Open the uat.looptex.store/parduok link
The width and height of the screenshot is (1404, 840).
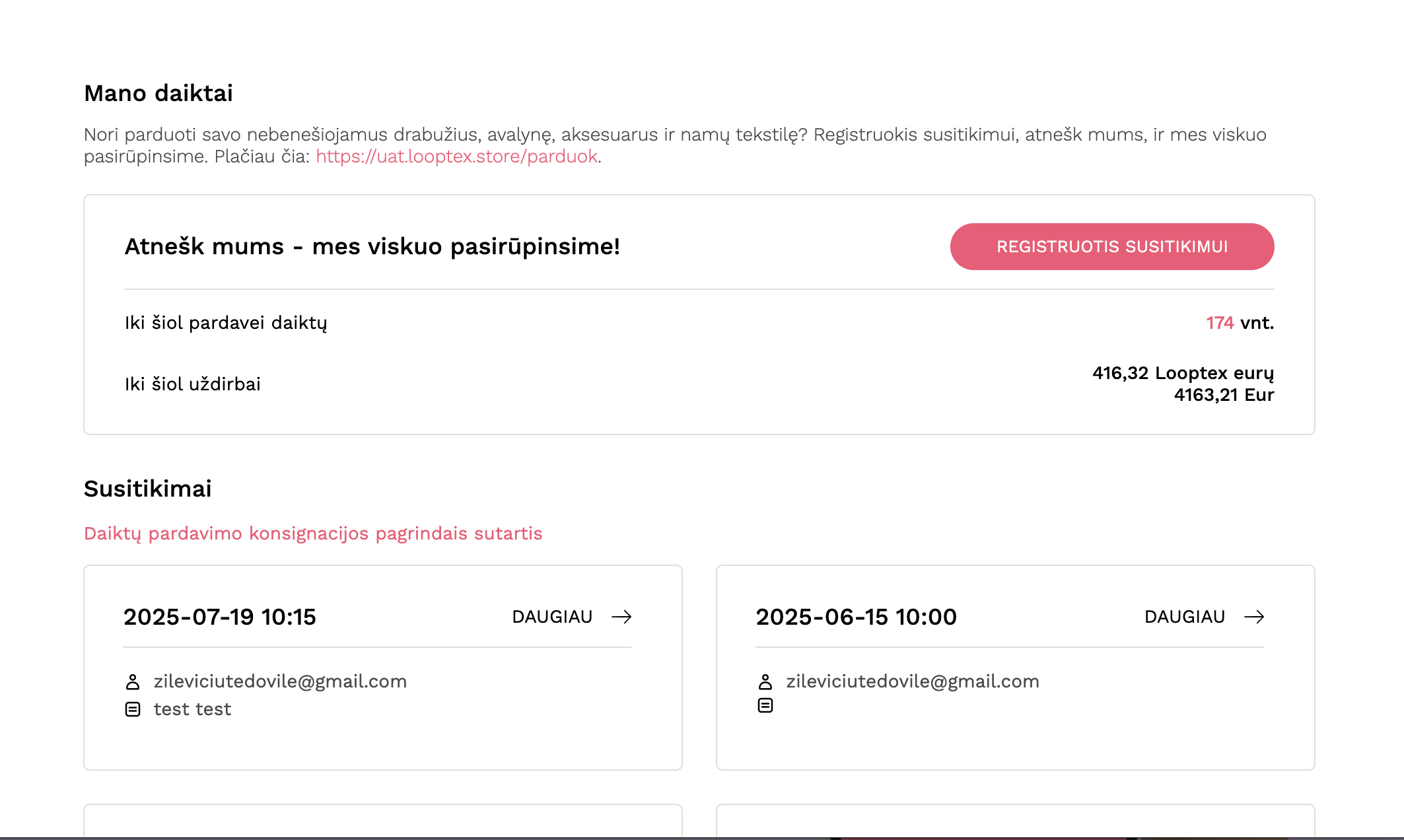pyautogui.click(x=456, y=157)
